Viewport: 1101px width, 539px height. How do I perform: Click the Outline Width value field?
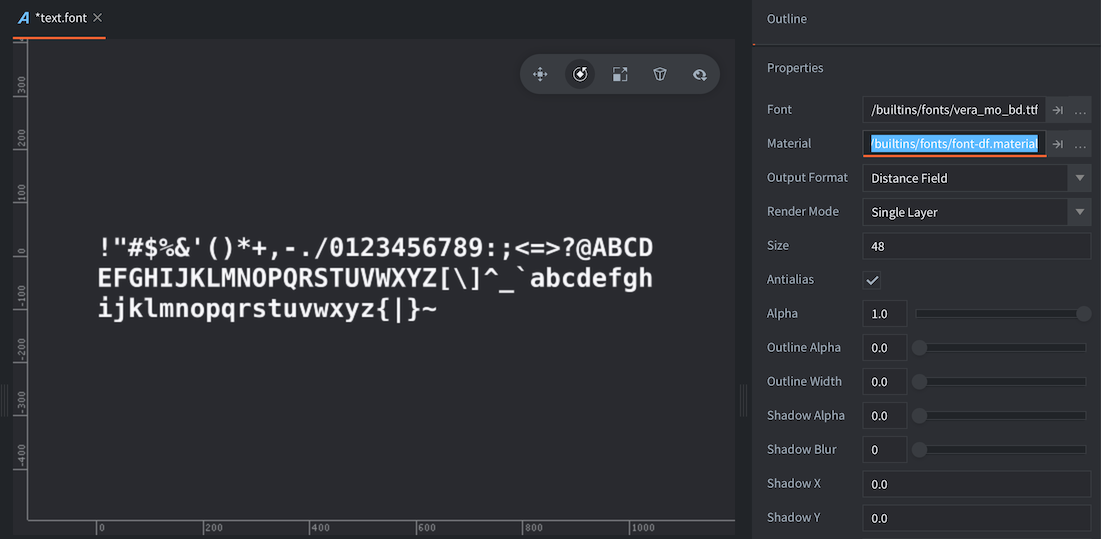pyautogui.click(x=885, y=382)
